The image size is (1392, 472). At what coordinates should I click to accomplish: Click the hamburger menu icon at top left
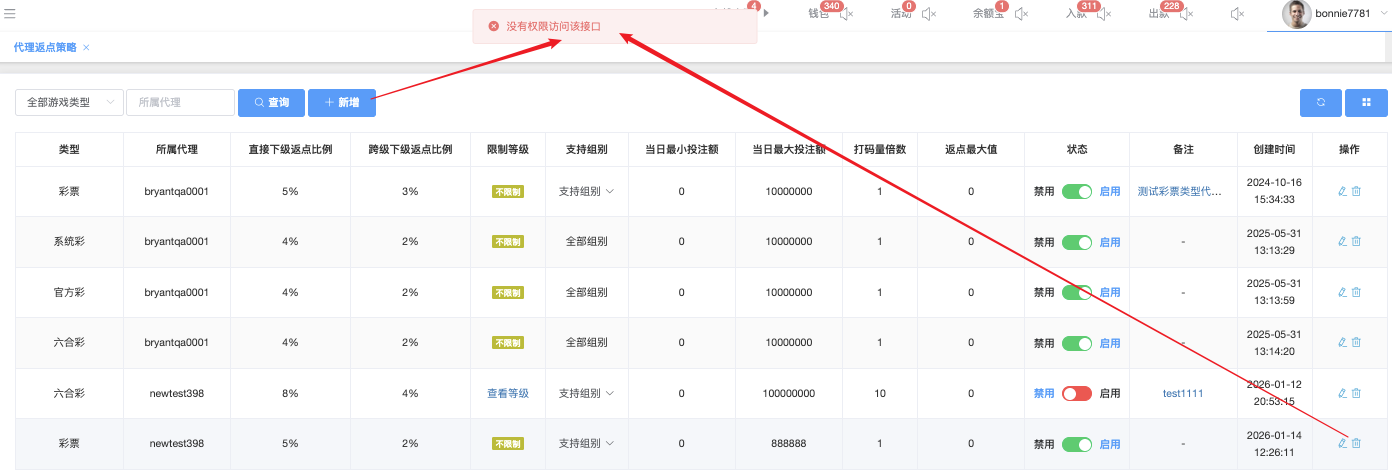[x=10, y=13]
